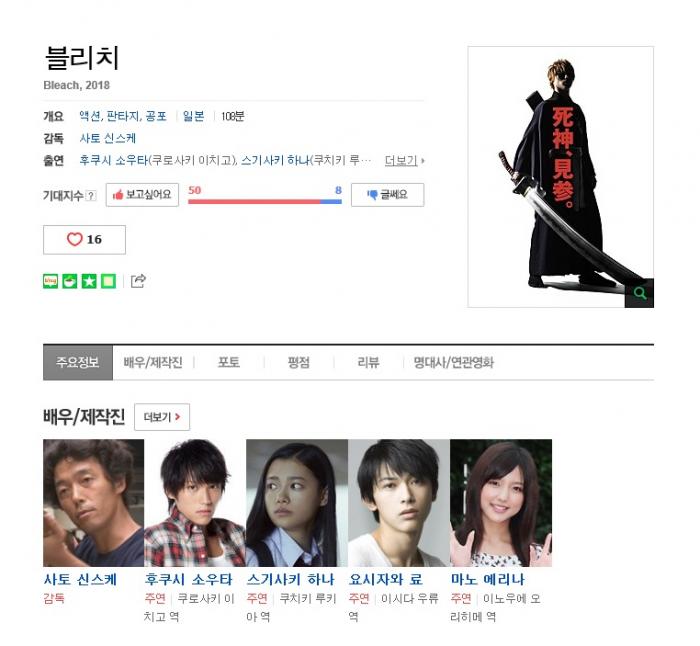Click the Naver blog share icon

click(50, 281)
